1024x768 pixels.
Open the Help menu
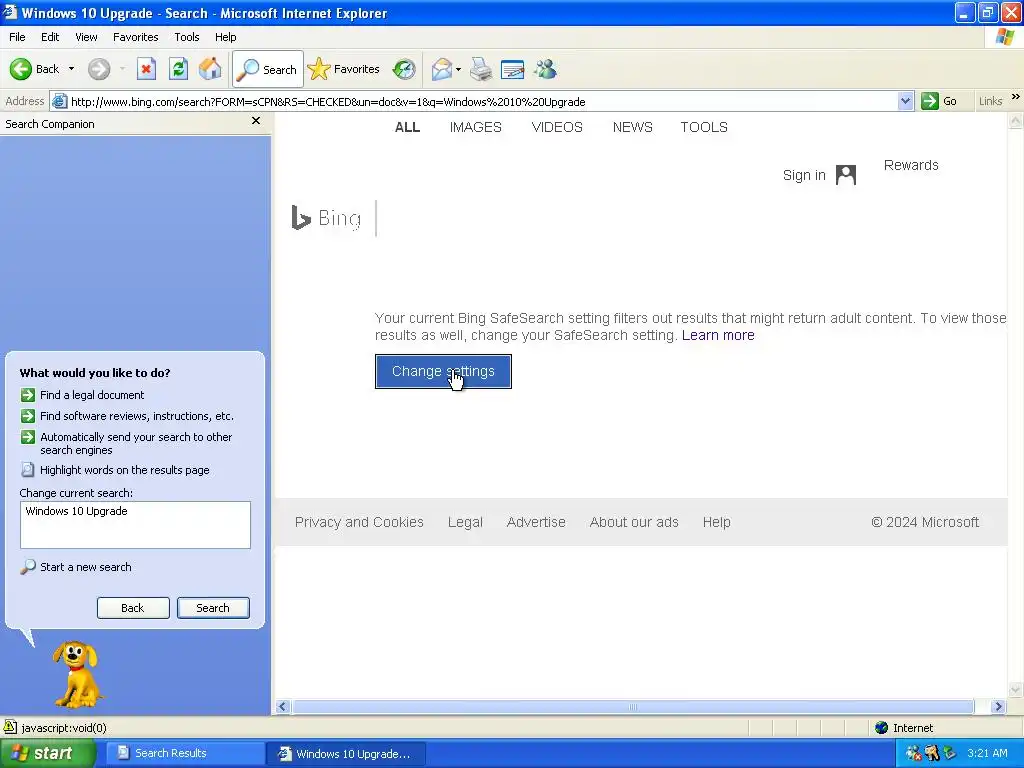coord(225,37)
